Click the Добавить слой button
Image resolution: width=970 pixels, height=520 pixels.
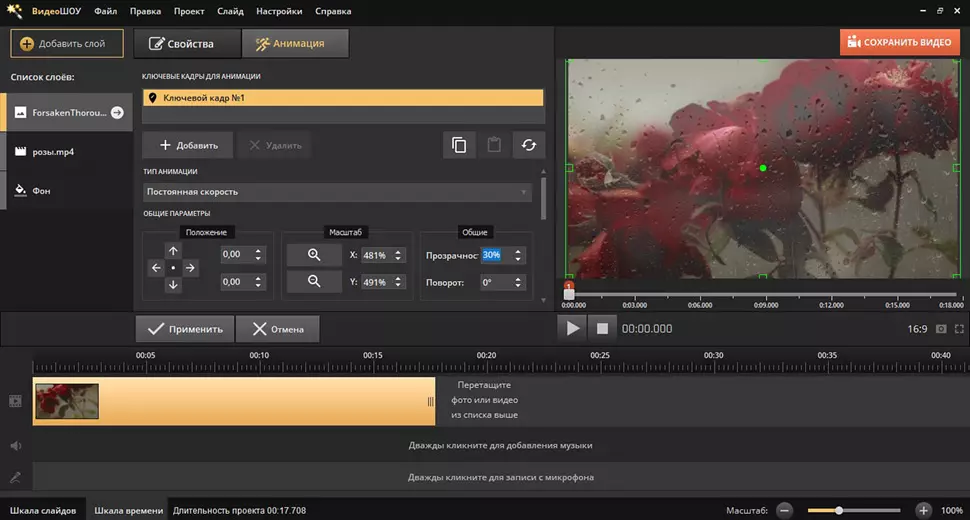pos(67,43)
